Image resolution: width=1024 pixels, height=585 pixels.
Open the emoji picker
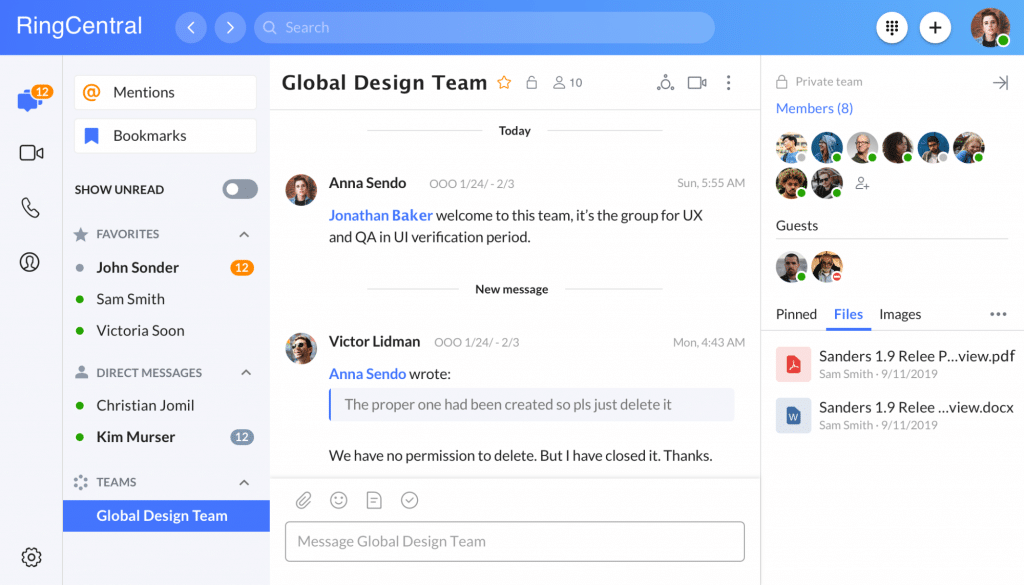tap(339, 500)
